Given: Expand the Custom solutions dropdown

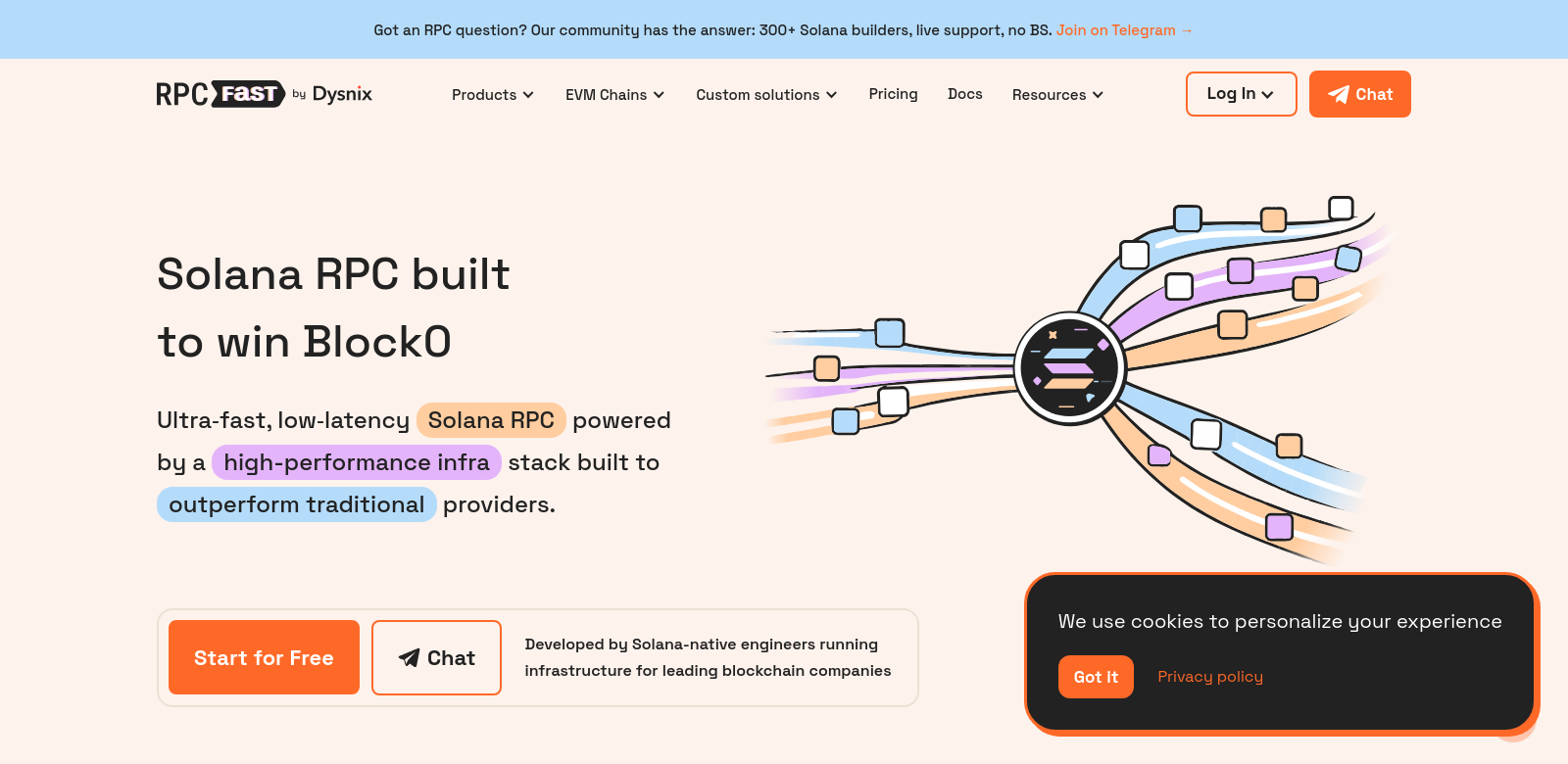Looking at the screenshot, I should point(767,95).
